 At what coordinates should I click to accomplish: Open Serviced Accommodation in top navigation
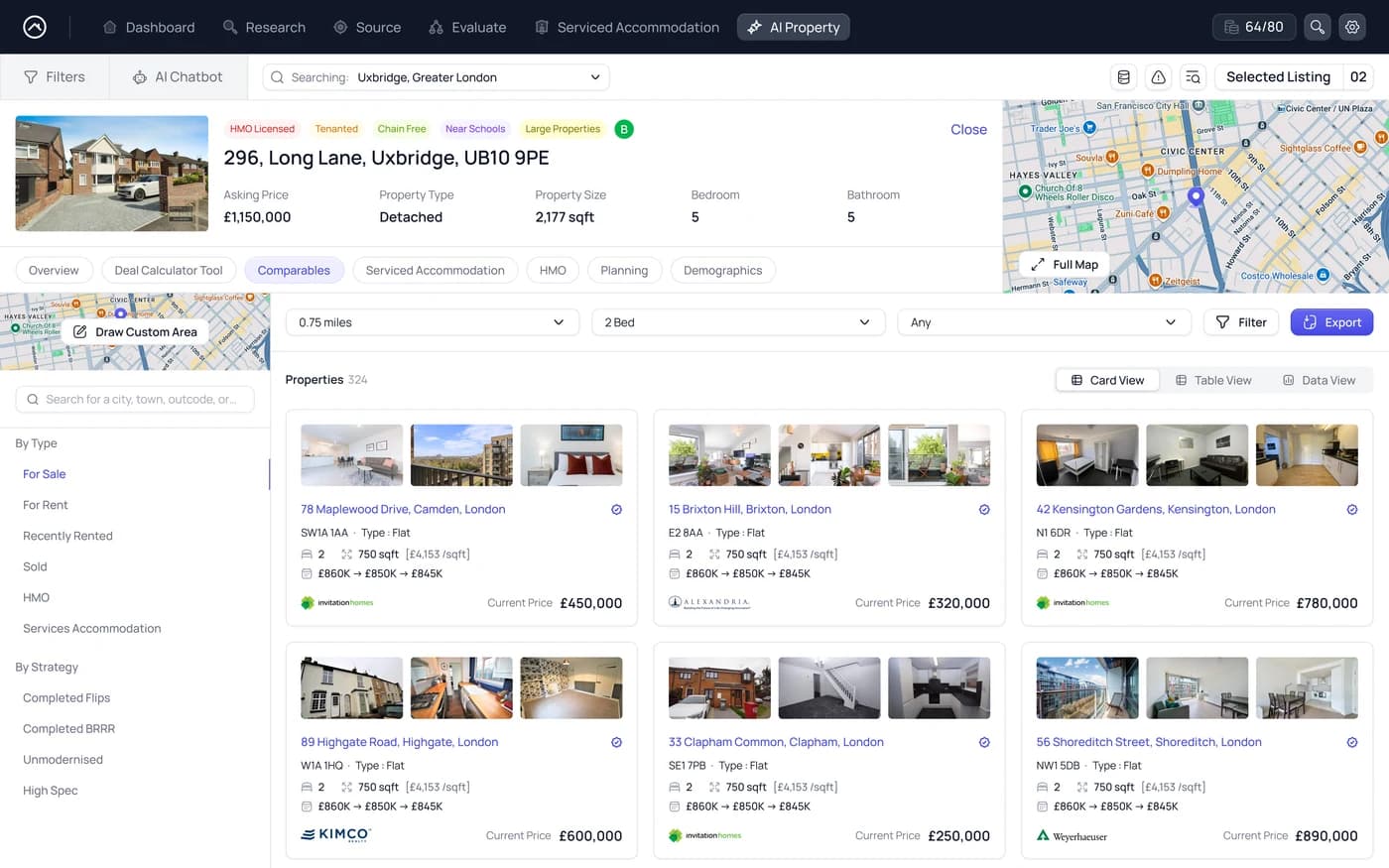pyautogui.click(x=627, y=27)
